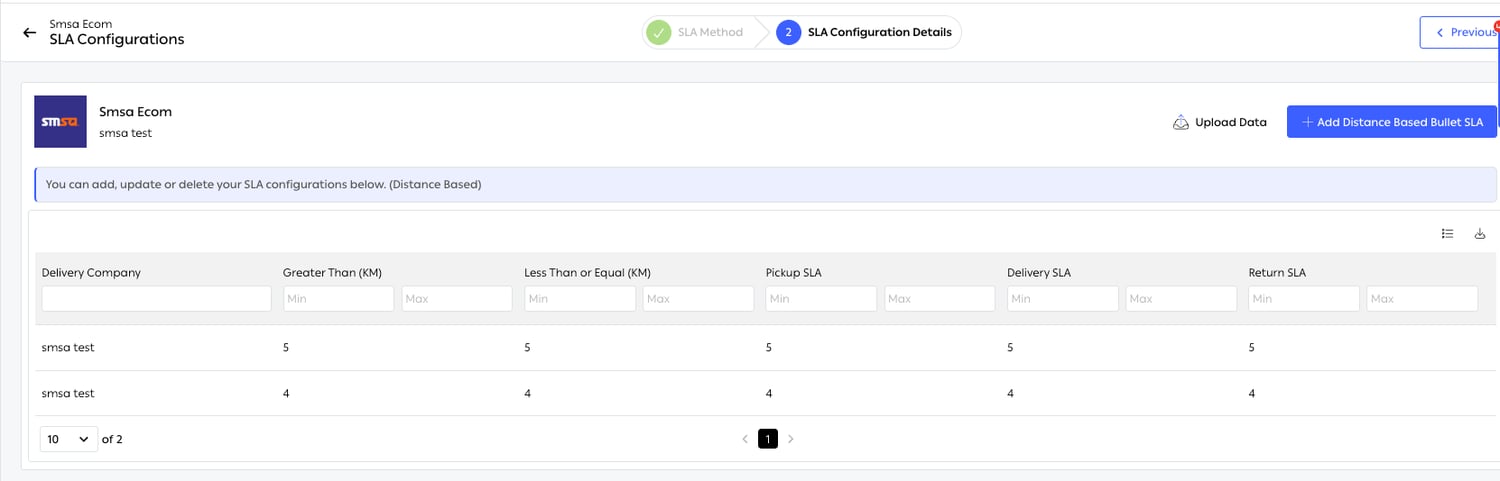The height and width of the screenshot is (481, 1500).
Task: Sort by Delivery Company column header
Action: coord(91,272)
